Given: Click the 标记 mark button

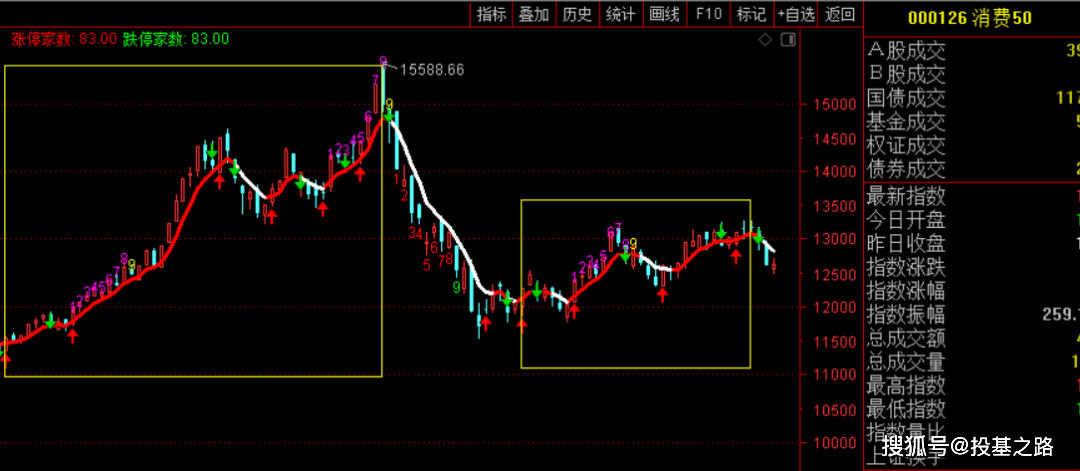Looking at the screenshot, I should [x=751, y=14].
